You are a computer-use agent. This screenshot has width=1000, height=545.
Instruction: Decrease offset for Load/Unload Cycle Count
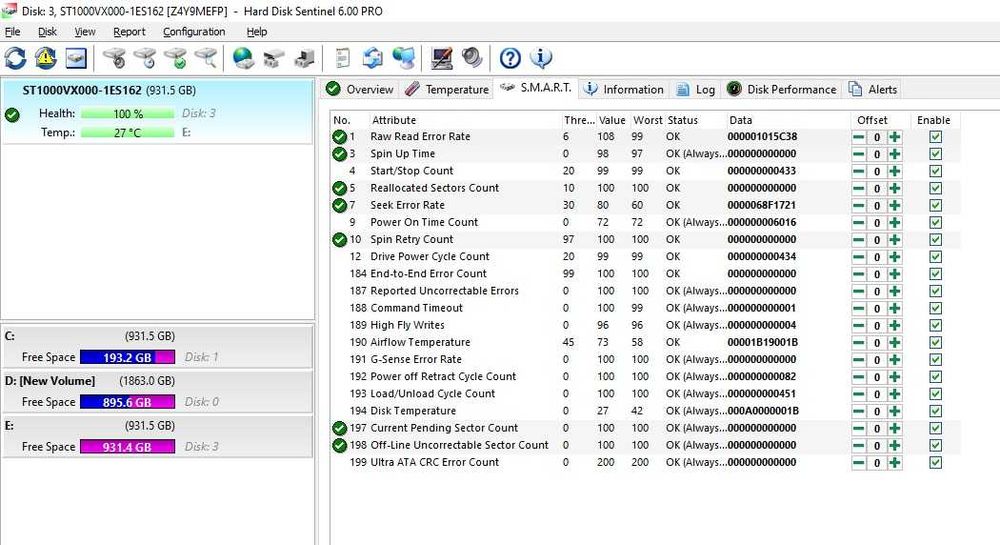[x=859, y=395]
